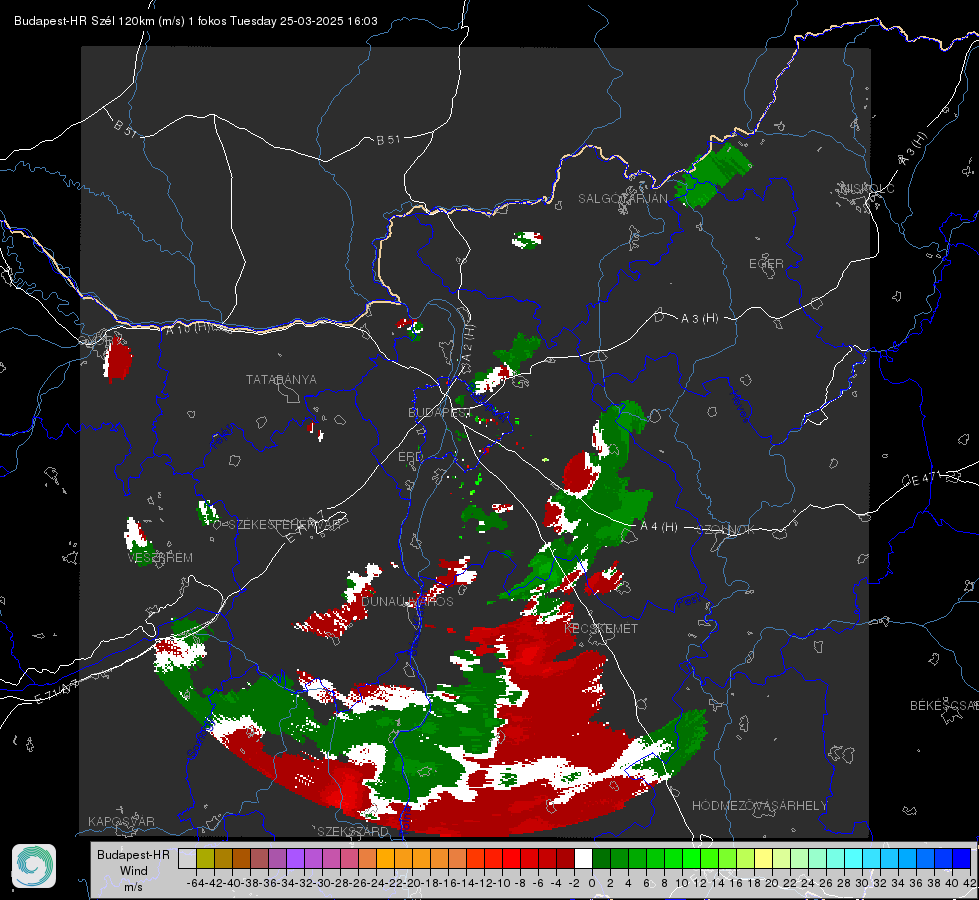Viewport: 979px width, 900px height.
Task: Select the white zero-velocity legend swatch
Action: pyautogui.click(x=583, y=858)
